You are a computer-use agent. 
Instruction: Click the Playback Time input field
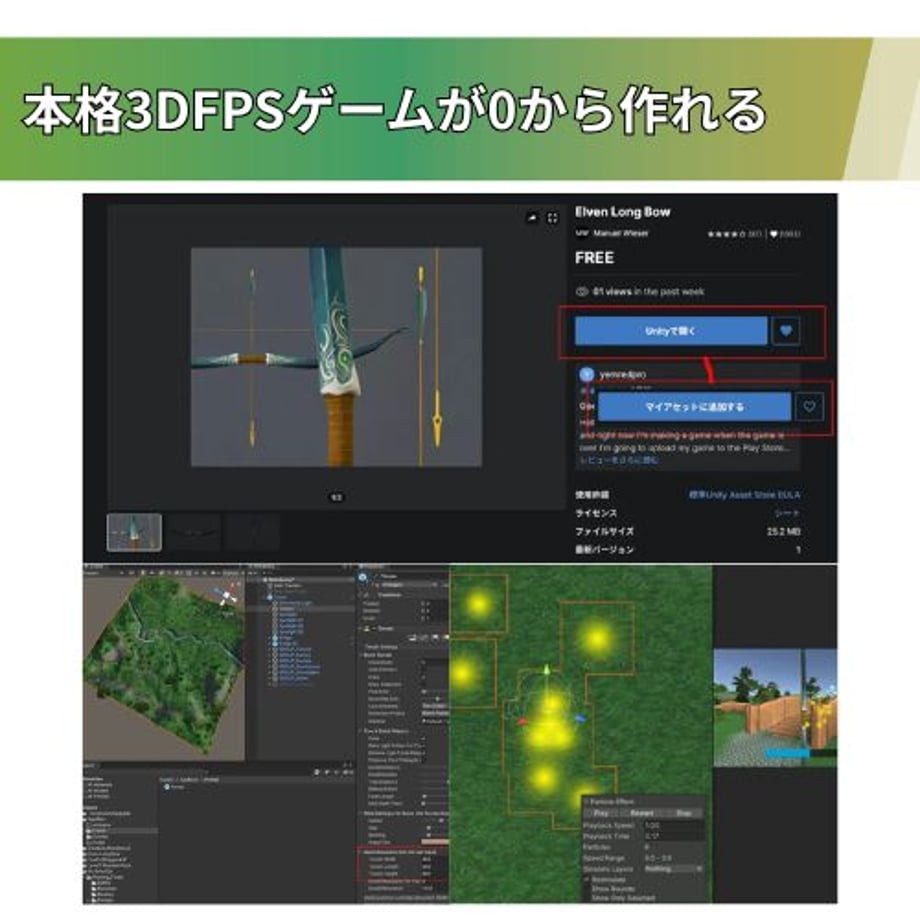(x=674, y=836)
